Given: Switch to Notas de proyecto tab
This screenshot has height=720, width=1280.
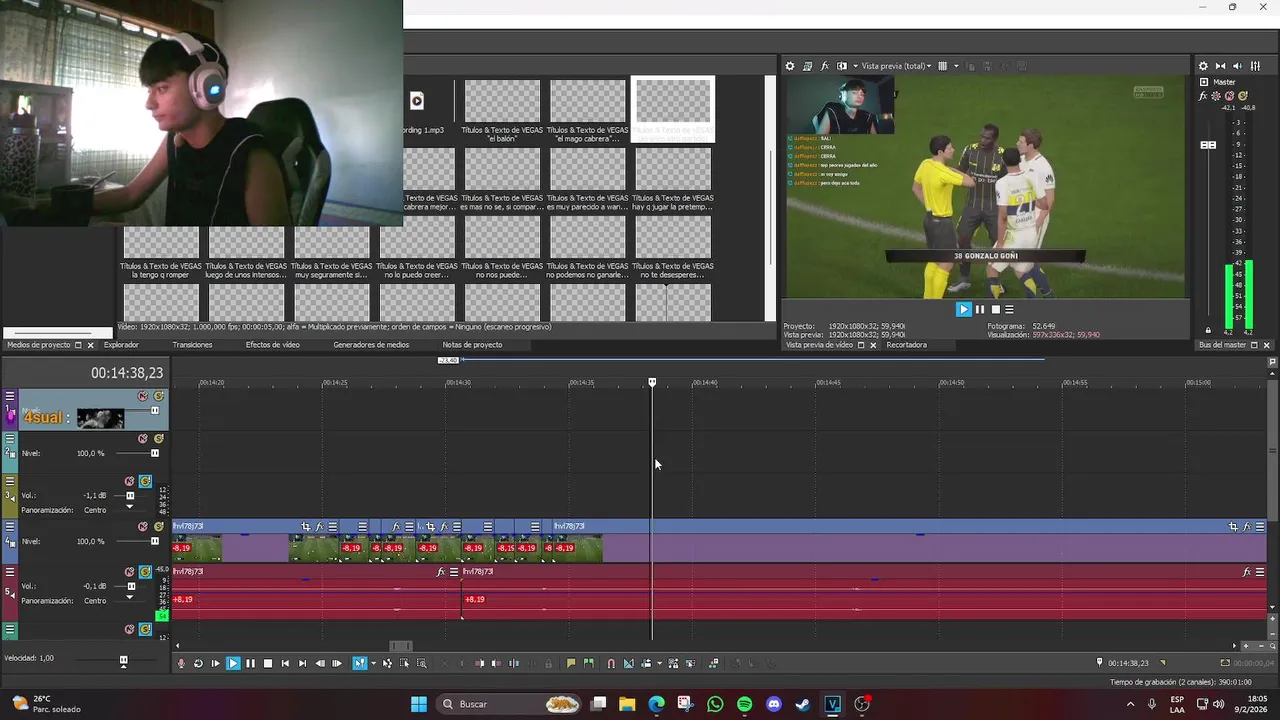Looking at the screenshot, I should tap(472, 345).
